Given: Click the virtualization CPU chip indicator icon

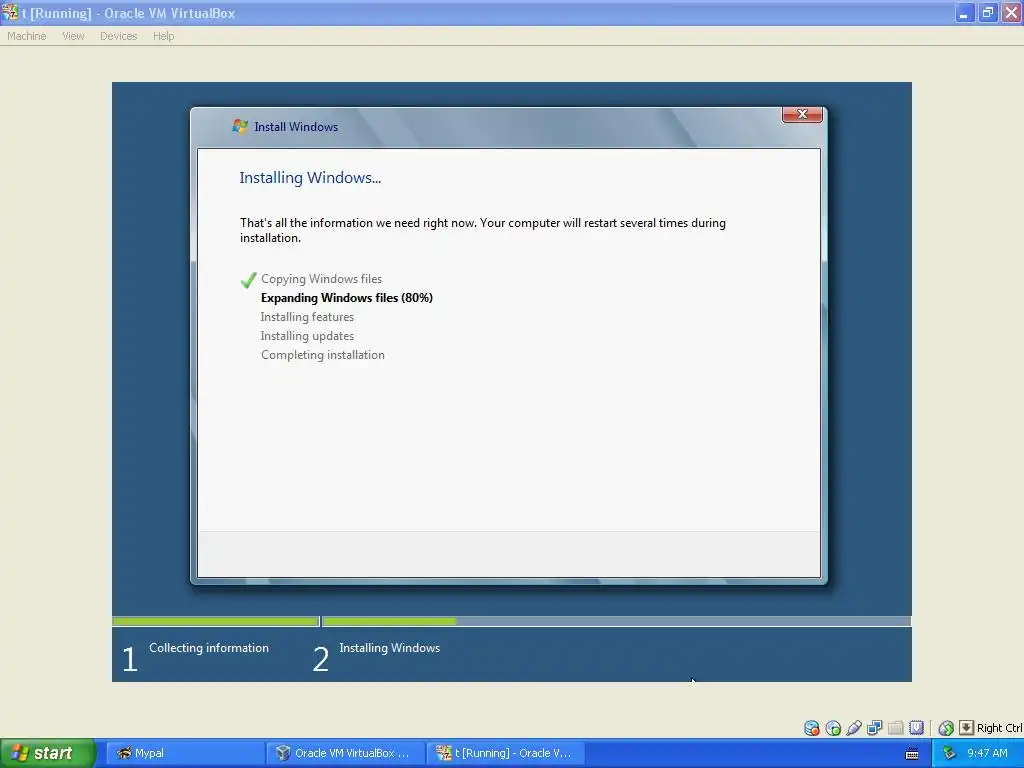Looking at the screenshot, I should [x=916, y=728].
